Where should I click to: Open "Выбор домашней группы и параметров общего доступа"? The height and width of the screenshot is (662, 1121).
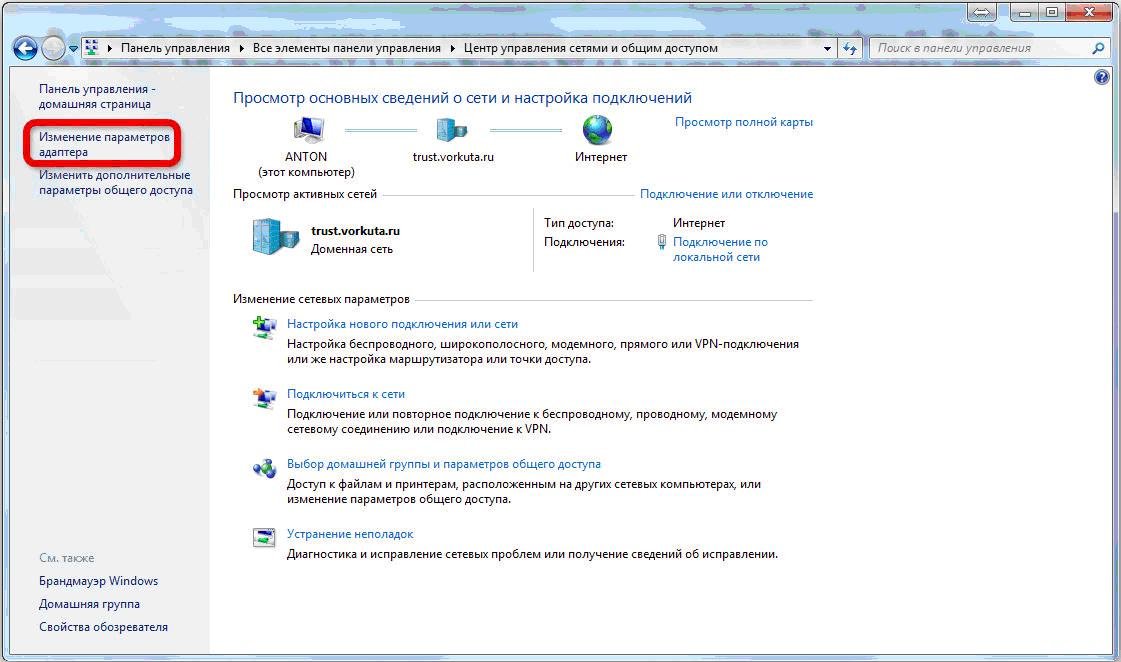point(444,464)
